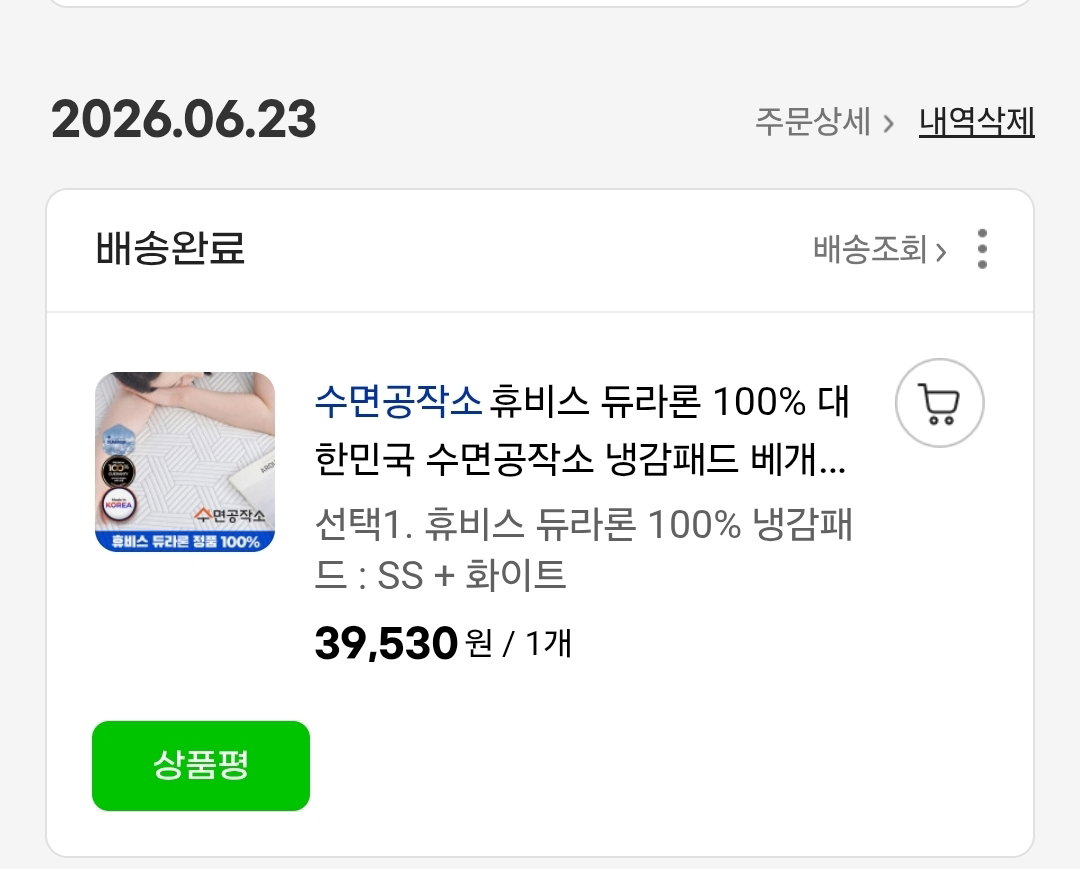Open the three-dot more options menu
The image size is (1080, 869).
tap(982, 249)
